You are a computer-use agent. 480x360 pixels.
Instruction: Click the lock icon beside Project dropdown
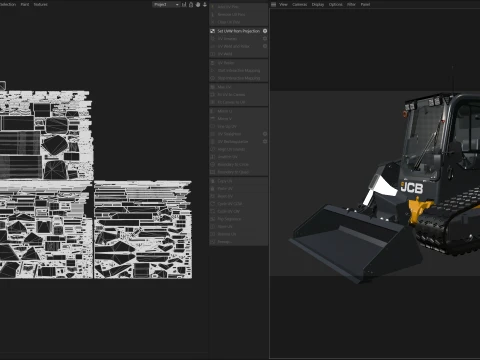pyautogui.click(x=191, y=4)
